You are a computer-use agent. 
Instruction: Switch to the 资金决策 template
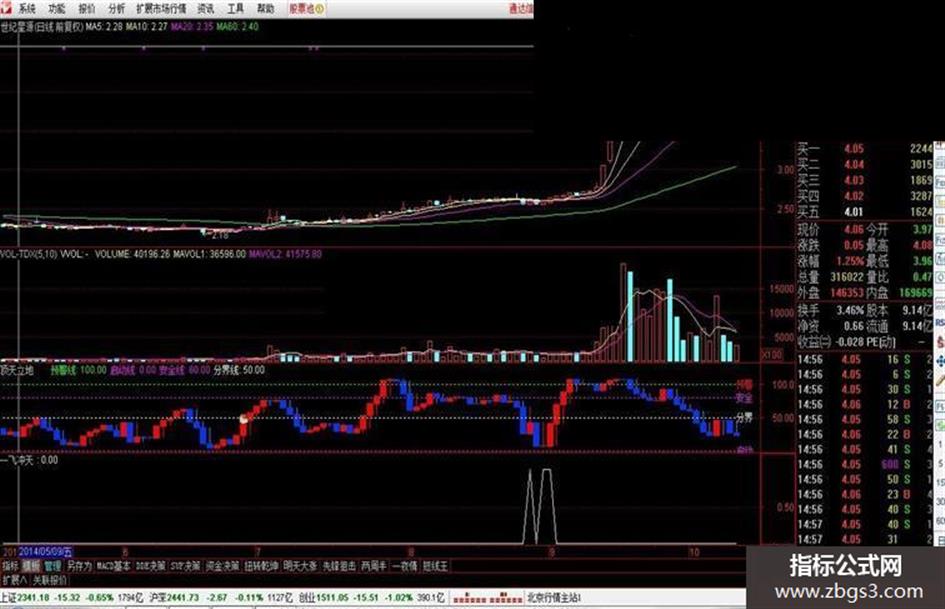point(222,566)
